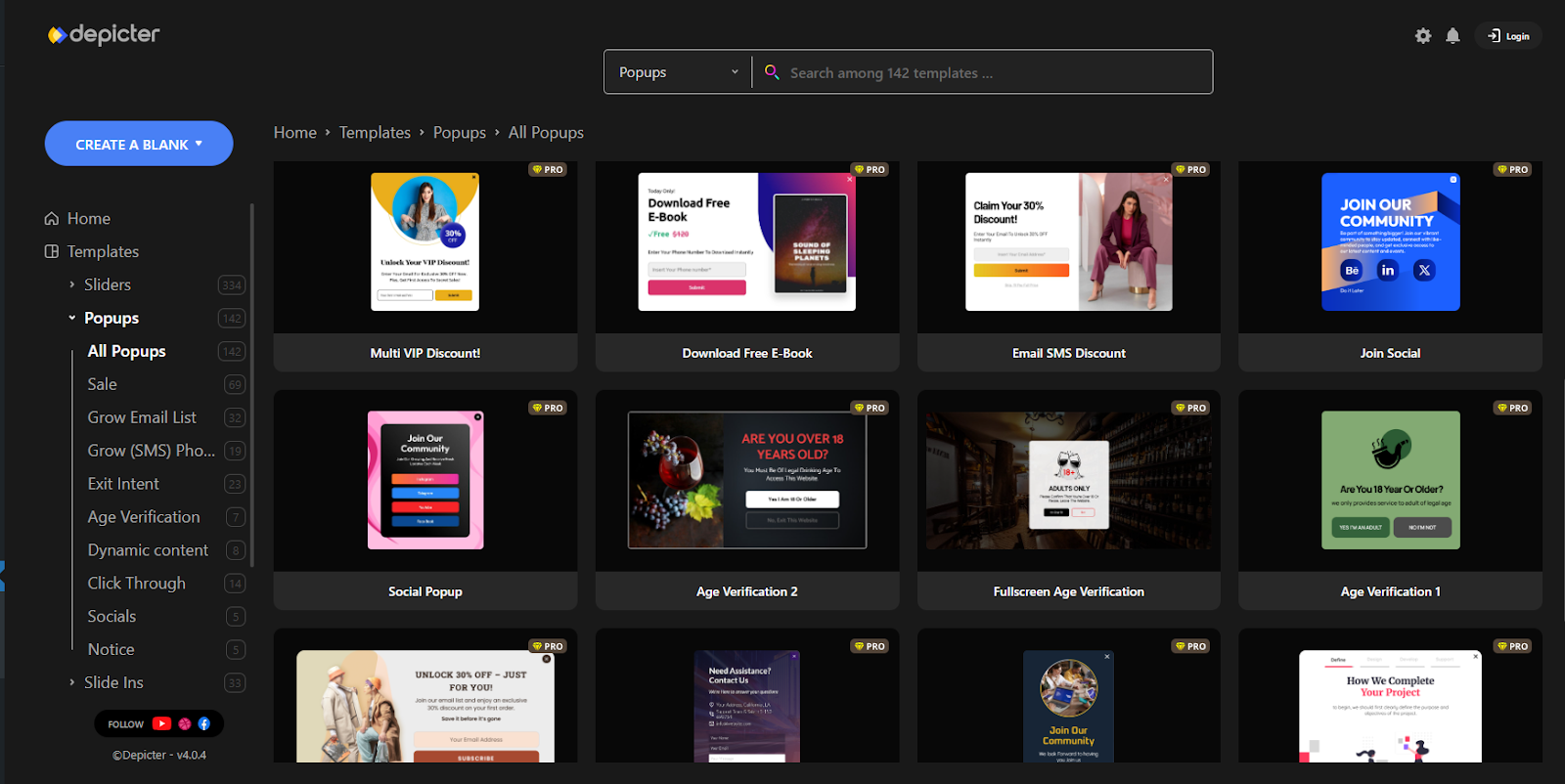Select All Popups in the sidebar
Screen dimensions: 1565x784
point(127,351)
